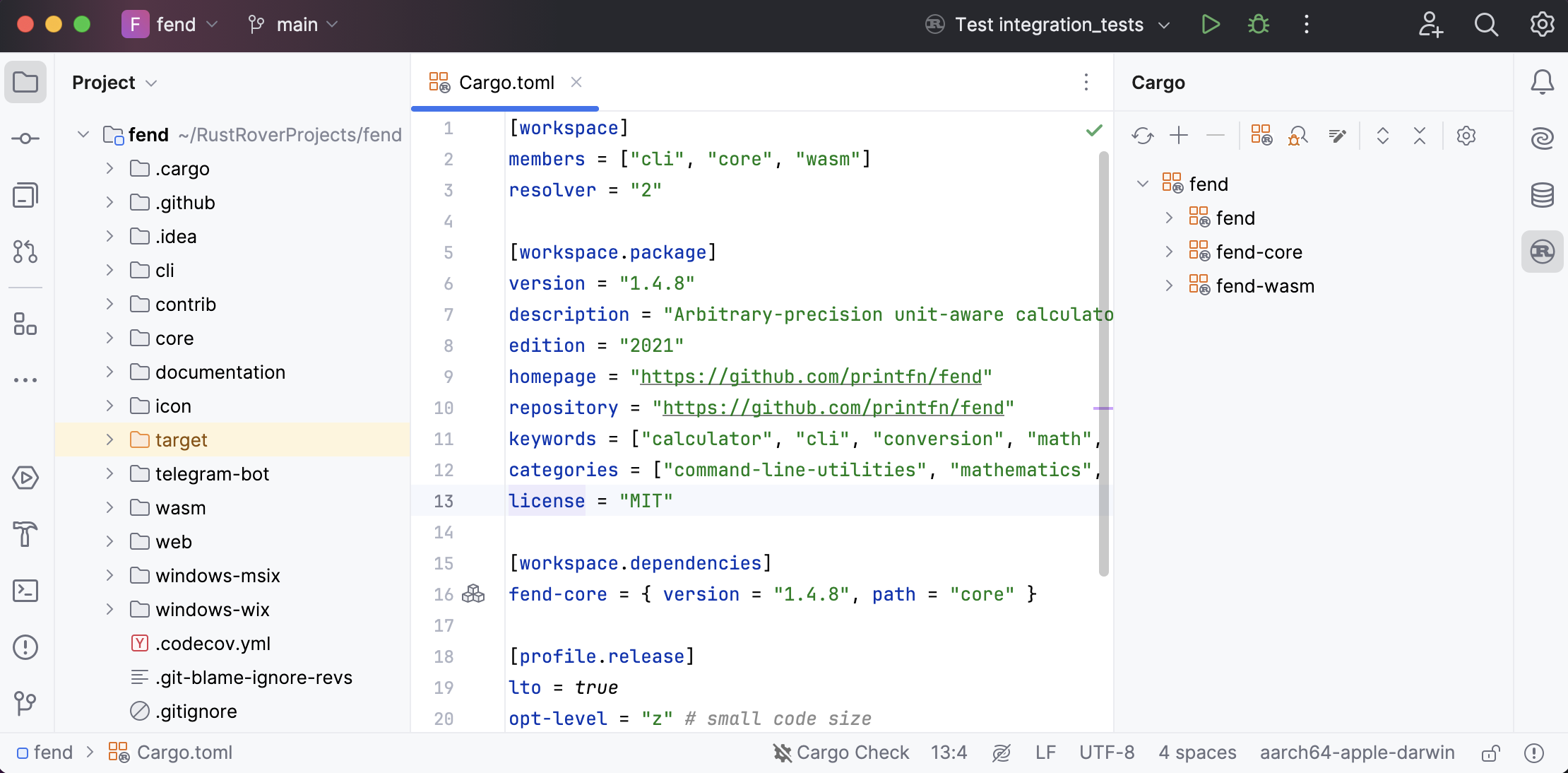Select the Cargo.toml editor tab

tap(506, 82)
